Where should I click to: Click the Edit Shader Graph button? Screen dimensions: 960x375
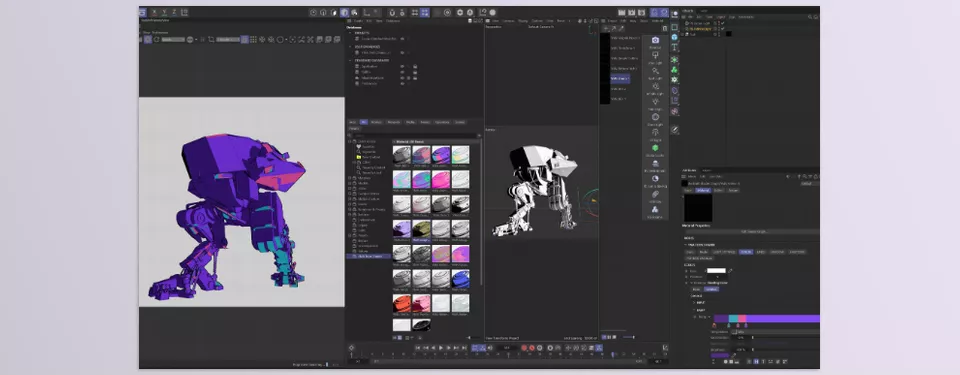click(752, 232)
